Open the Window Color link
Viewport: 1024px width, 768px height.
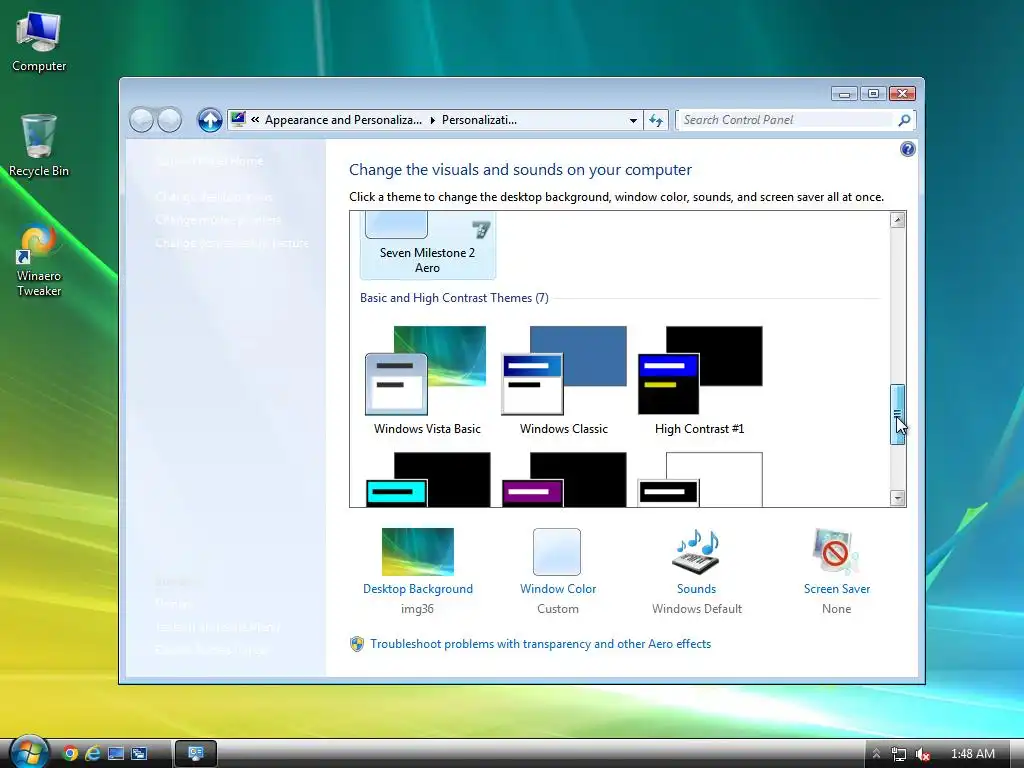click(558, 589)
